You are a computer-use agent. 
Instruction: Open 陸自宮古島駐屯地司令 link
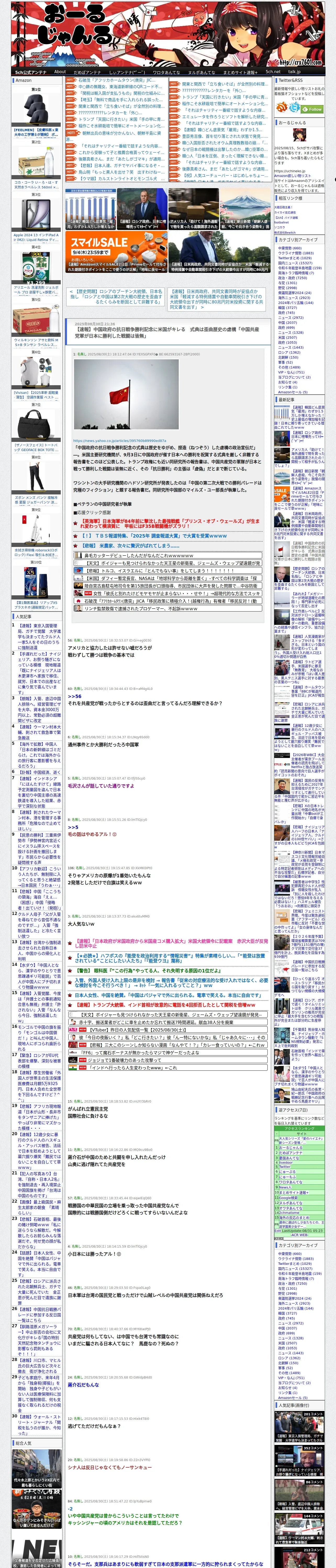pos(171,586)
